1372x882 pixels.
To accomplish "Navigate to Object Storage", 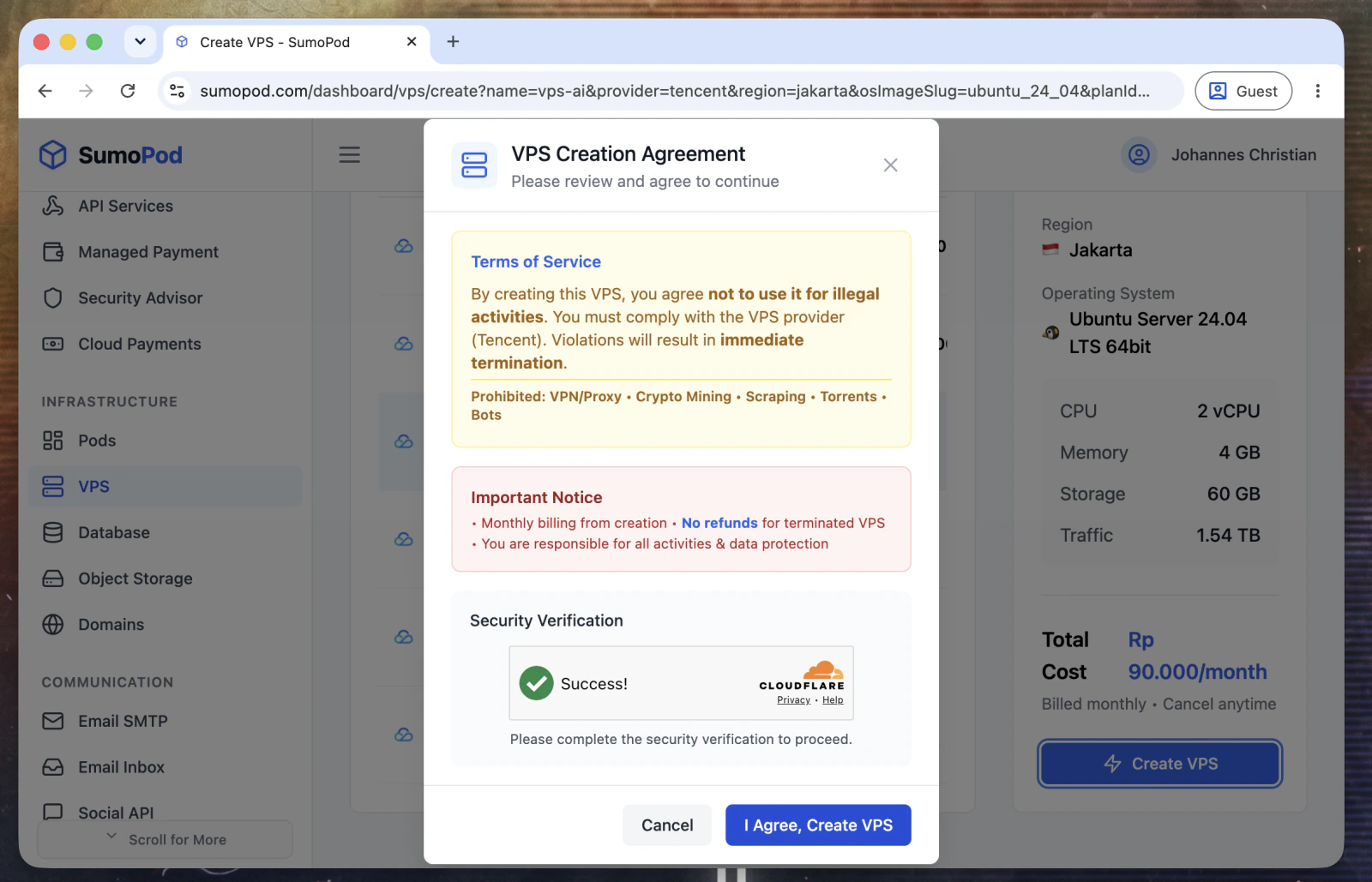I will coord(165,579).
